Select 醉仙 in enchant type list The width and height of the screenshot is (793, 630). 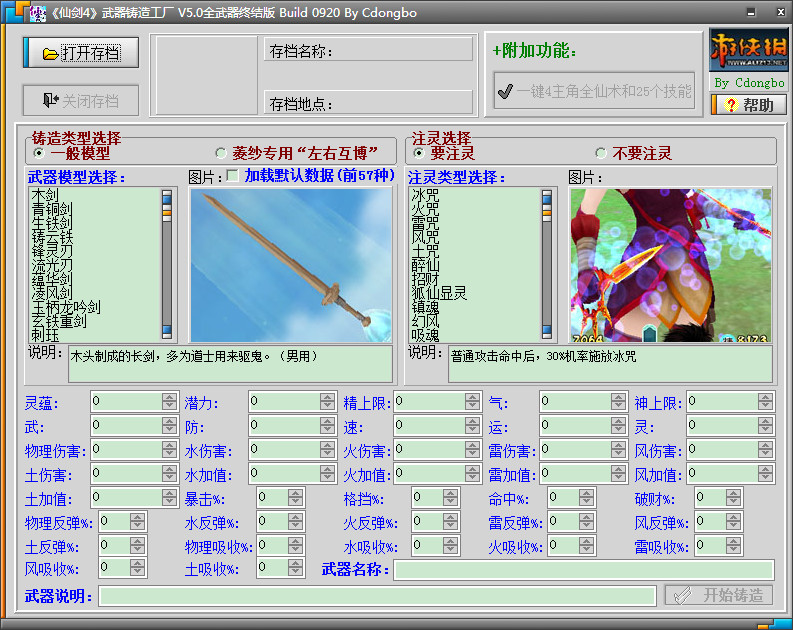(425, 265)
